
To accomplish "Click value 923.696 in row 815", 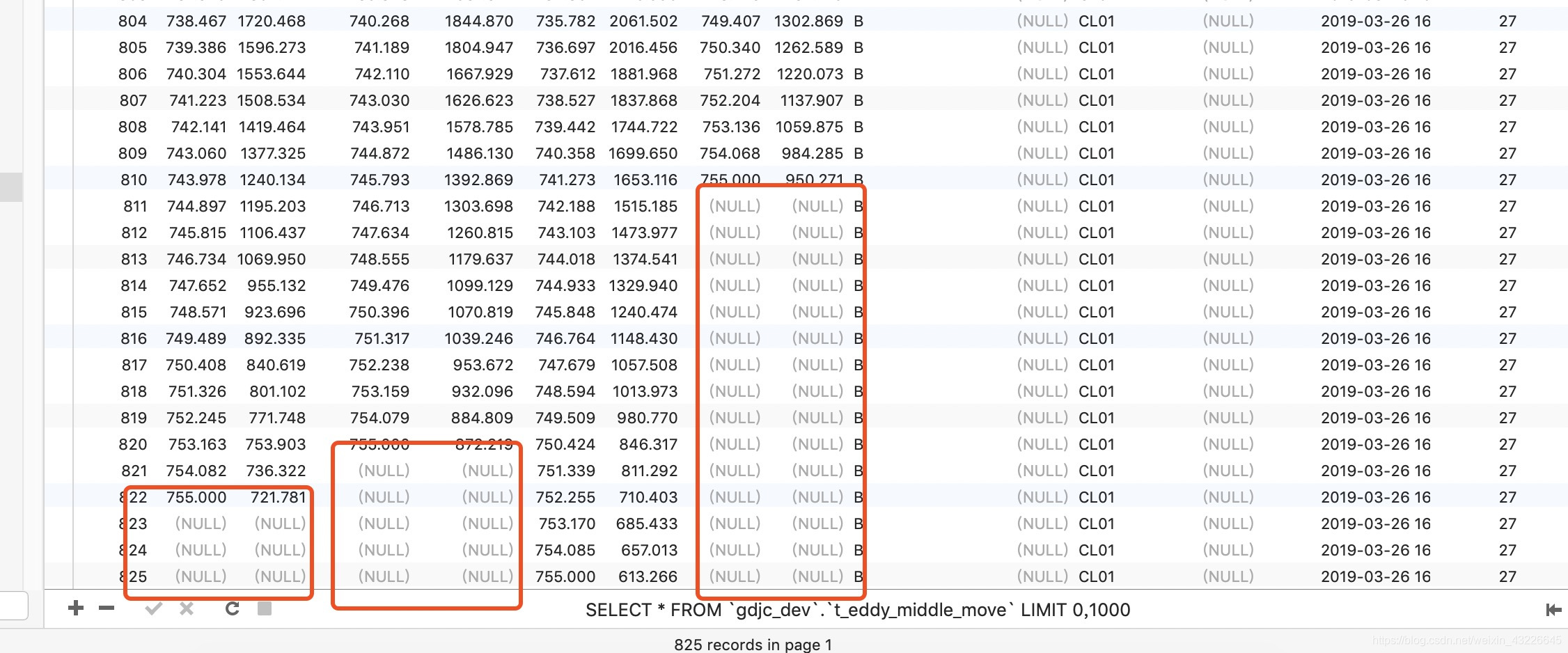I will tap(275, 312).
